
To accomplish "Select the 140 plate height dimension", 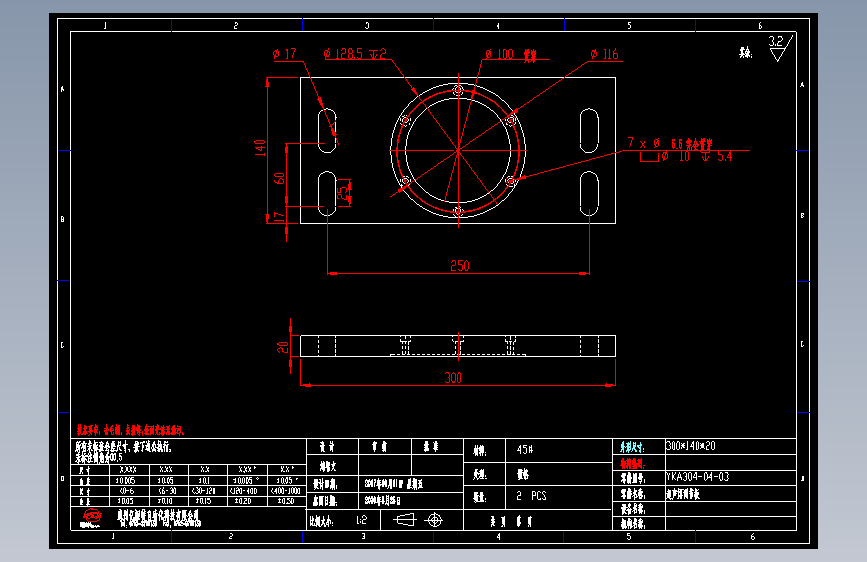I will tap(260, 148).
